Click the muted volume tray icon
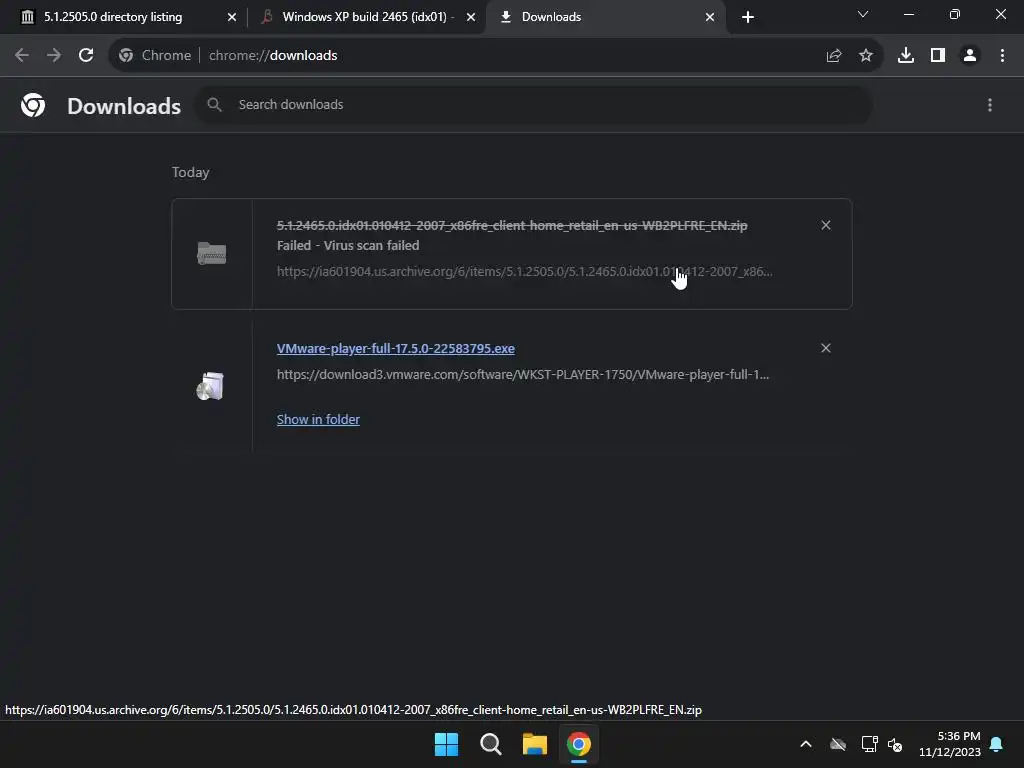The image size is (1024, 768). coord(895,744)
